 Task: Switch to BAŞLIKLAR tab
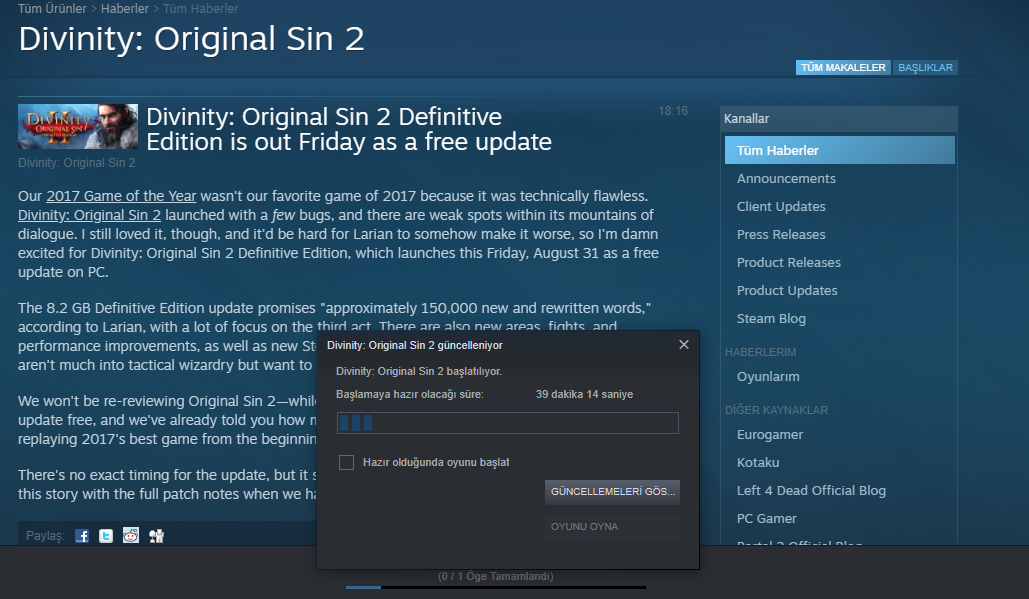tap(925, 68)
